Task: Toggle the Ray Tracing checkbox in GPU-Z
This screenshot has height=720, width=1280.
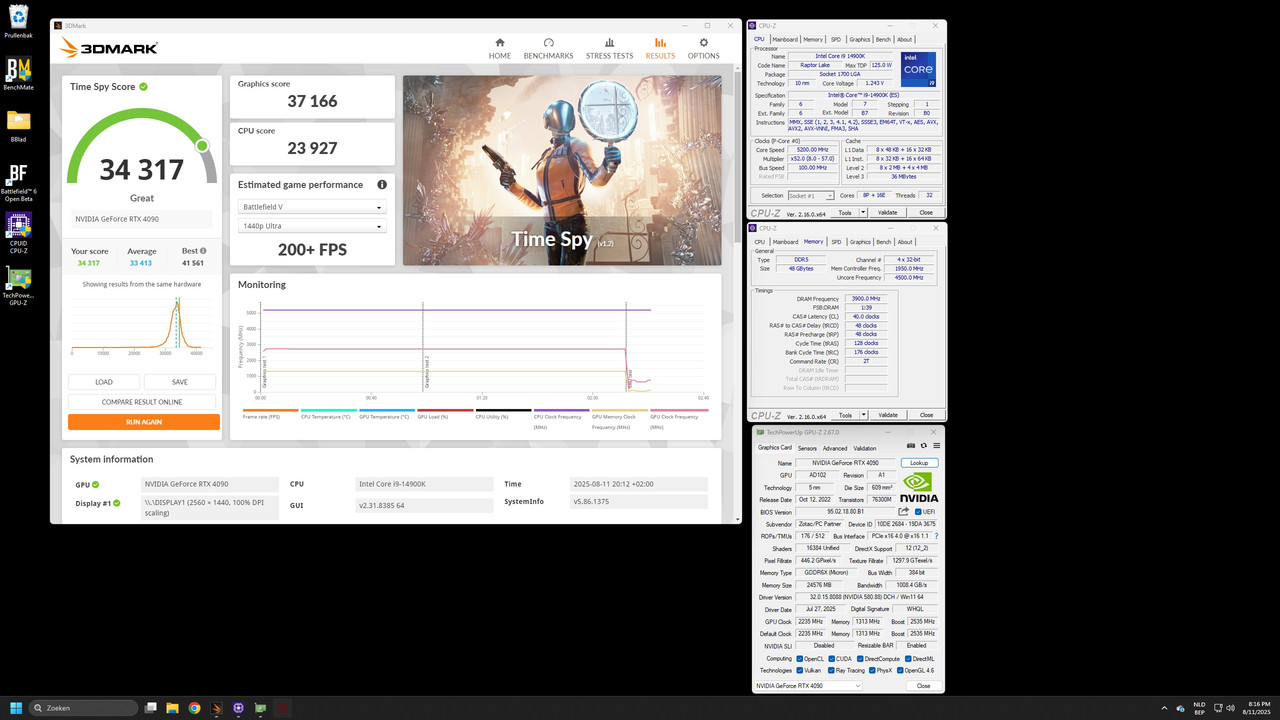Action: pyautogui.click(x=830, y=670)
